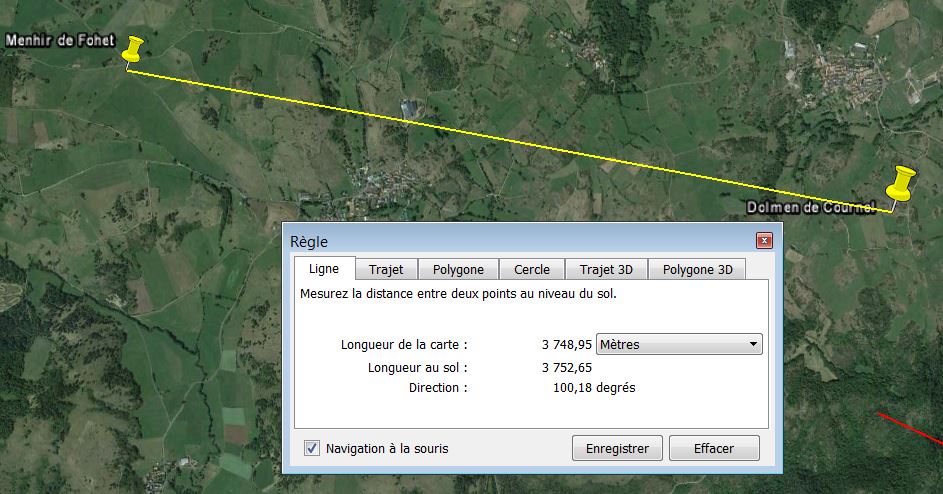The width and height of the screenshot is (943, 494).
Task: Click the Dolmen de Cournal yellow pushpin
Action: click(x=900, y=184)
